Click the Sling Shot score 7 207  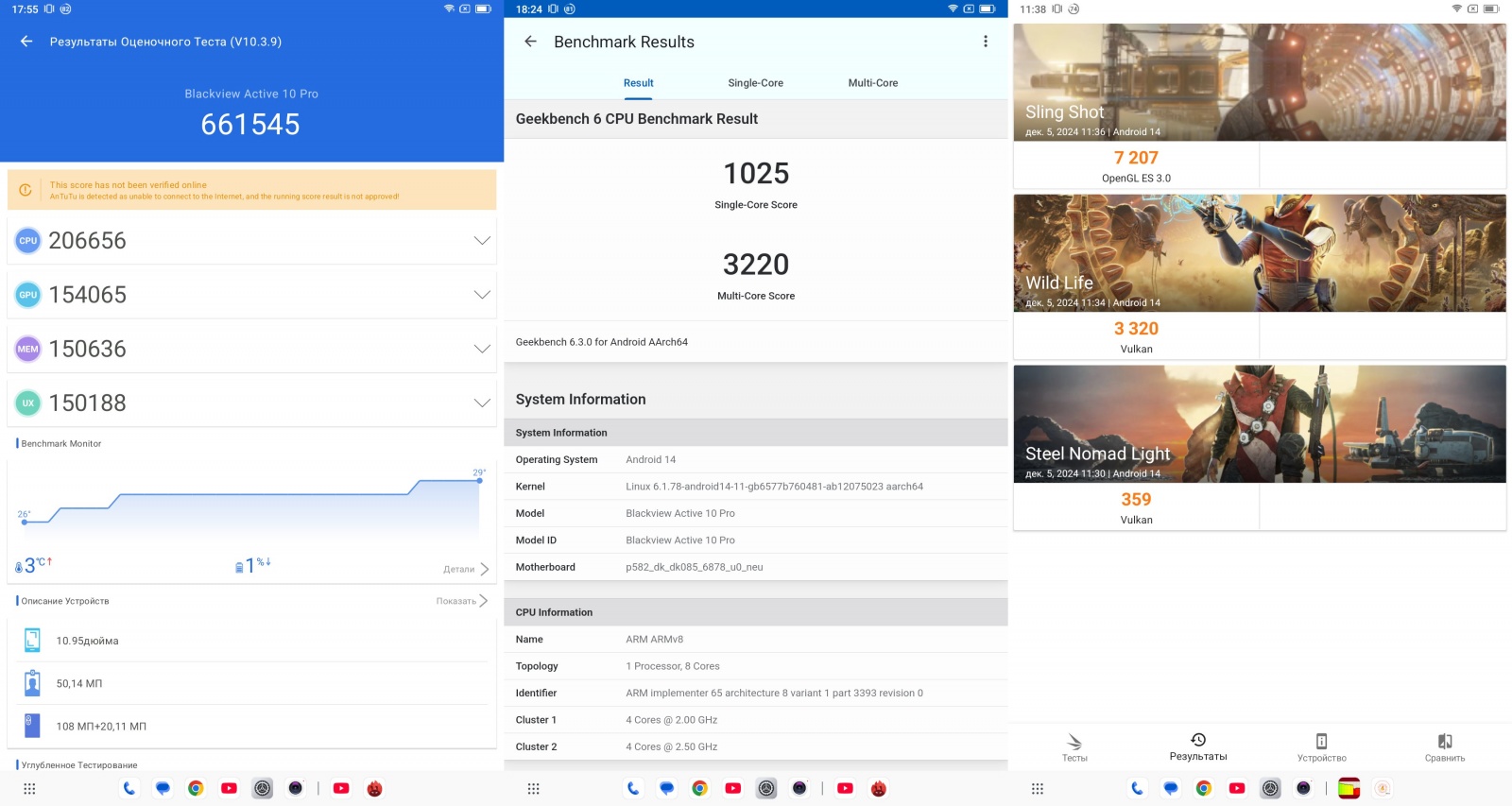click(x=1136, y=158)
